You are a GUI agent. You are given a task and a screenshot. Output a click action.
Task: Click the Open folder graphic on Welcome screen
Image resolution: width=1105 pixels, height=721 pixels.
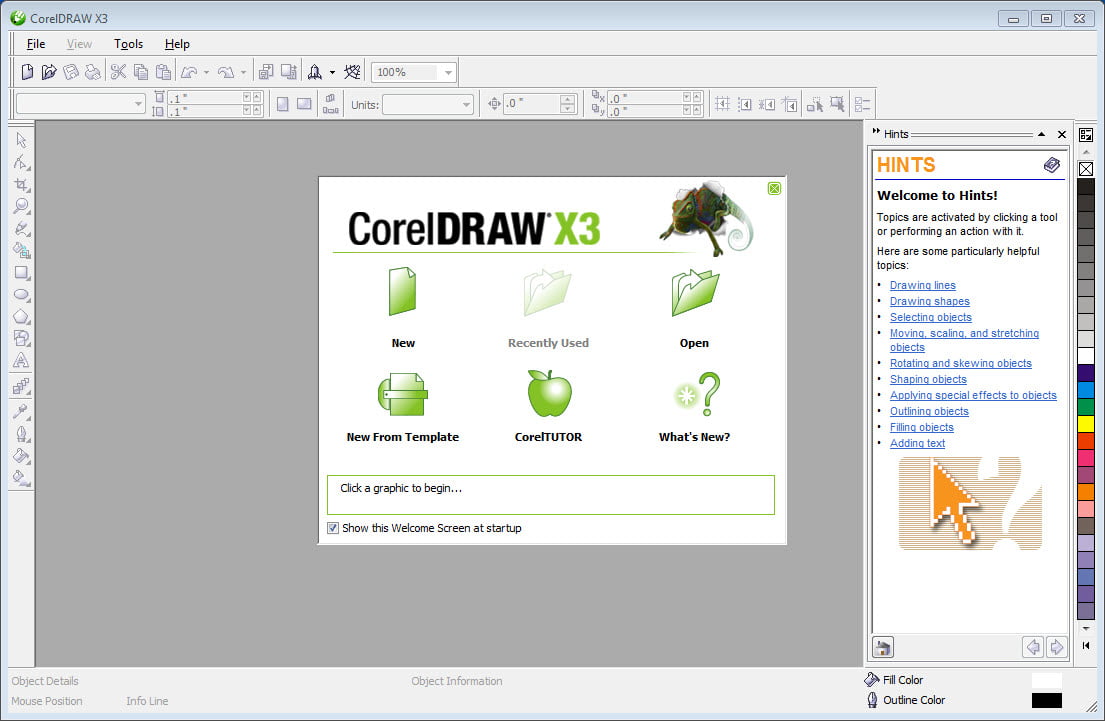pyautogui.click(x=695, y=292)
